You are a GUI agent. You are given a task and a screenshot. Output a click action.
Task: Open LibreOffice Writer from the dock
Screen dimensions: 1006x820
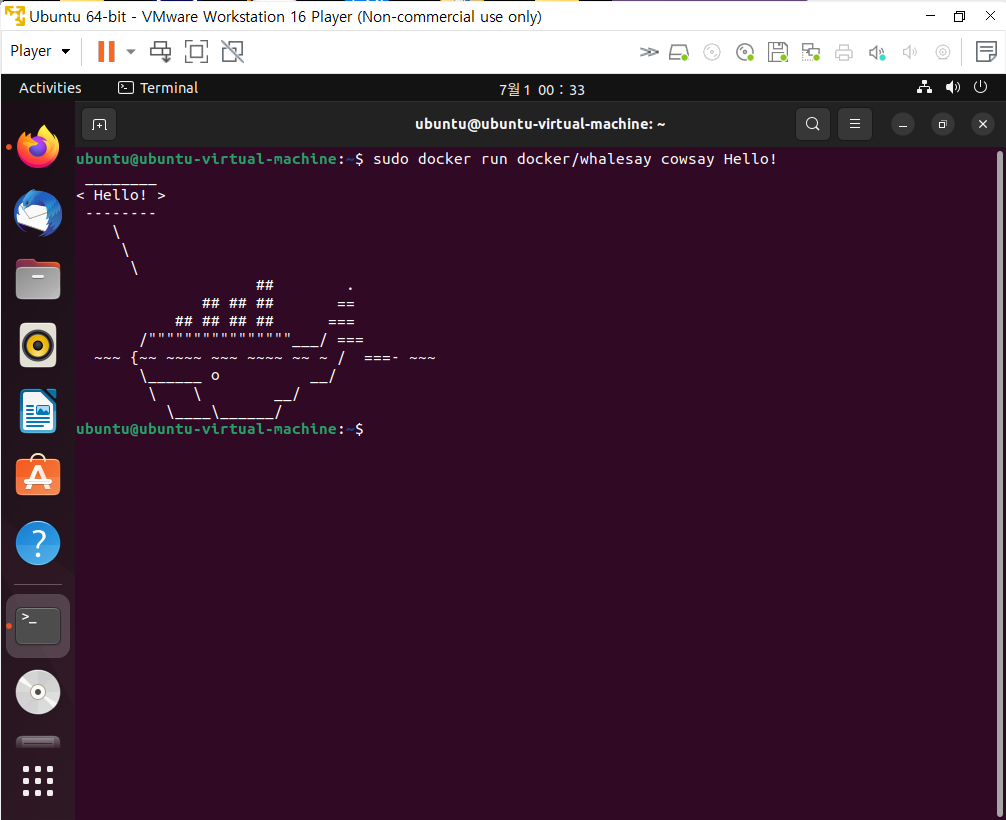pyautogui.click(x=38, y=411)
